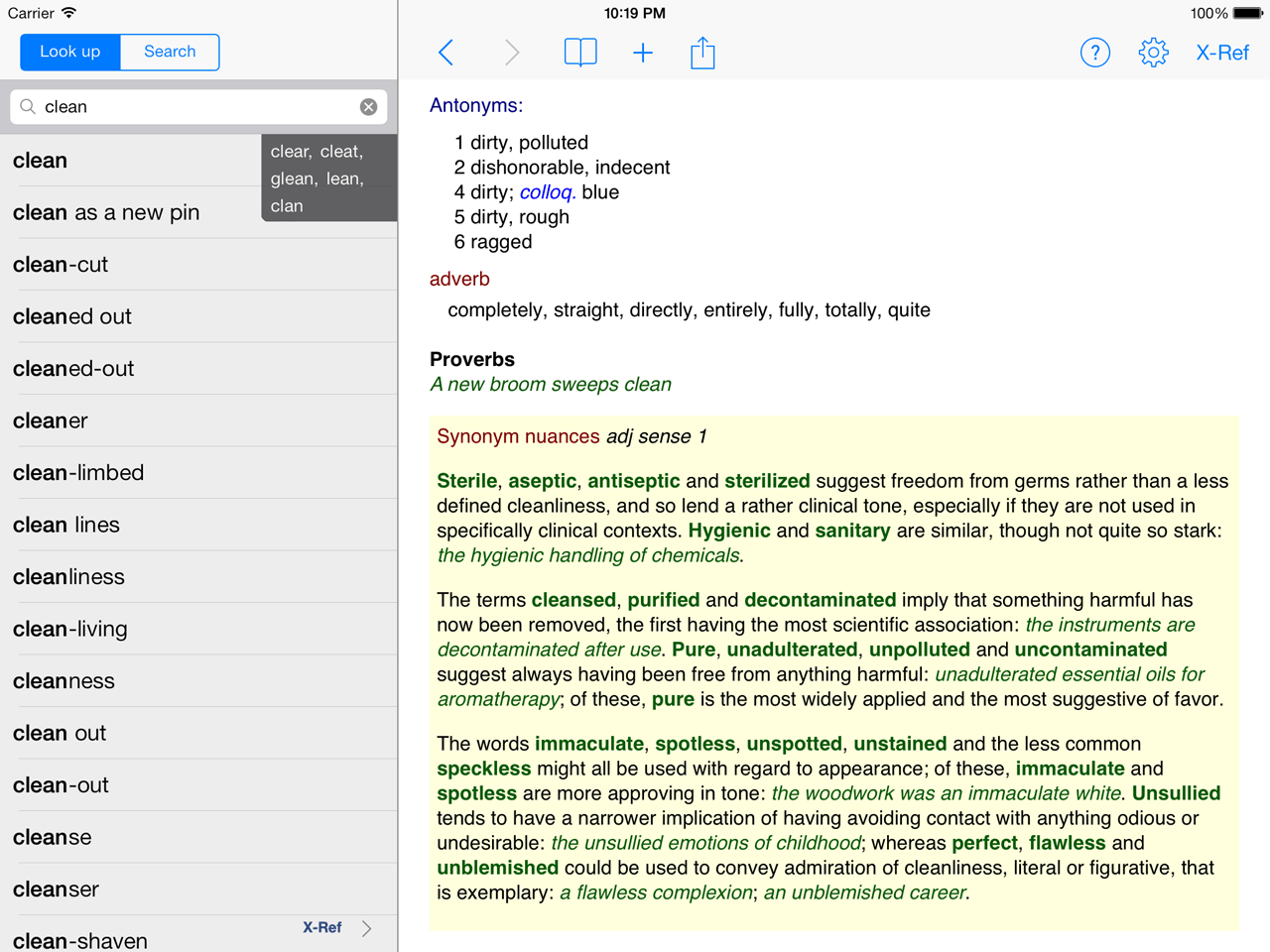Open help question mark icon

click(1095, 53)
